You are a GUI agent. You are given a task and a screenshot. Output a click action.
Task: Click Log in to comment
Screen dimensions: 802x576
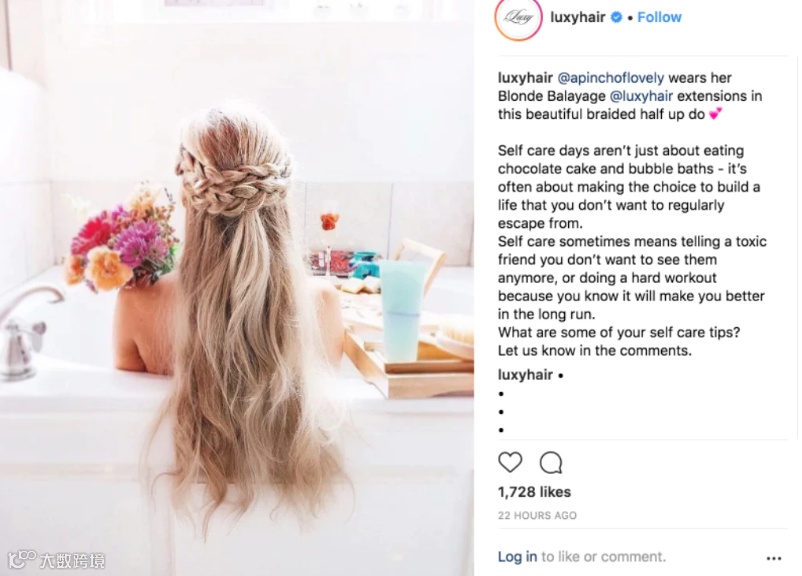pos(517,557)
